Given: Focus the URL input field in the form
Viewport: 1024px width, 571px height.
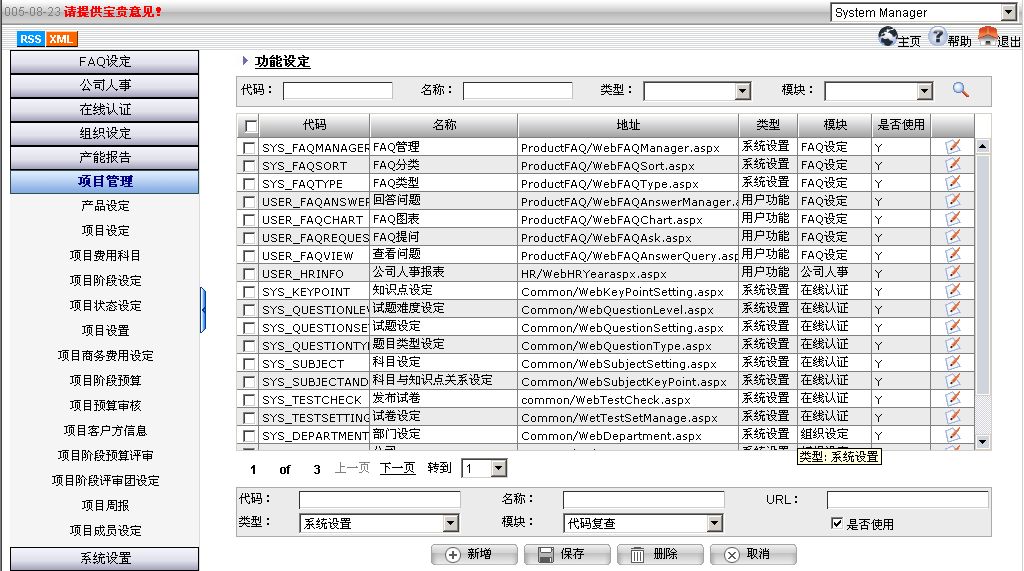Looking at the screenshot, I should (x=907, y=500).
